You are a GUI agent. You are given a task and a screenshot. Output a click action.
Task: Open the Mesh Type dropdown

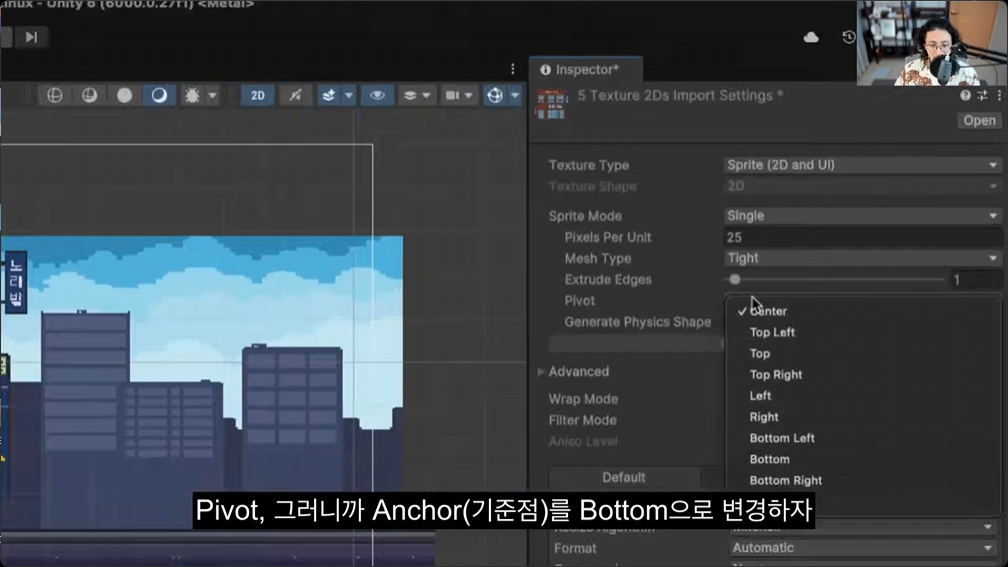[x=862, y=258]
